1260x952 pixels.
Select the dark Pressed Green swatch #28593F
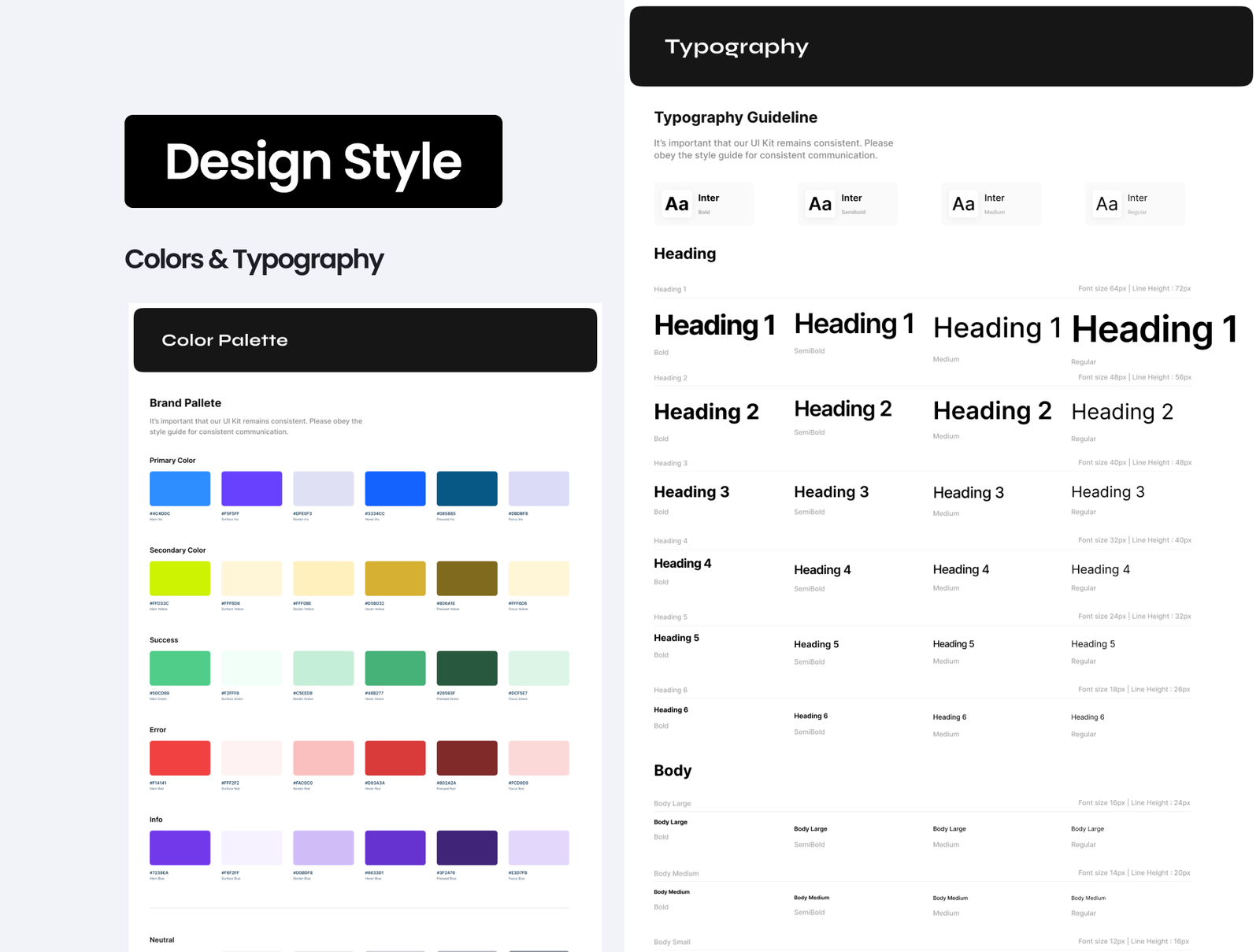(x=467, y=668)
